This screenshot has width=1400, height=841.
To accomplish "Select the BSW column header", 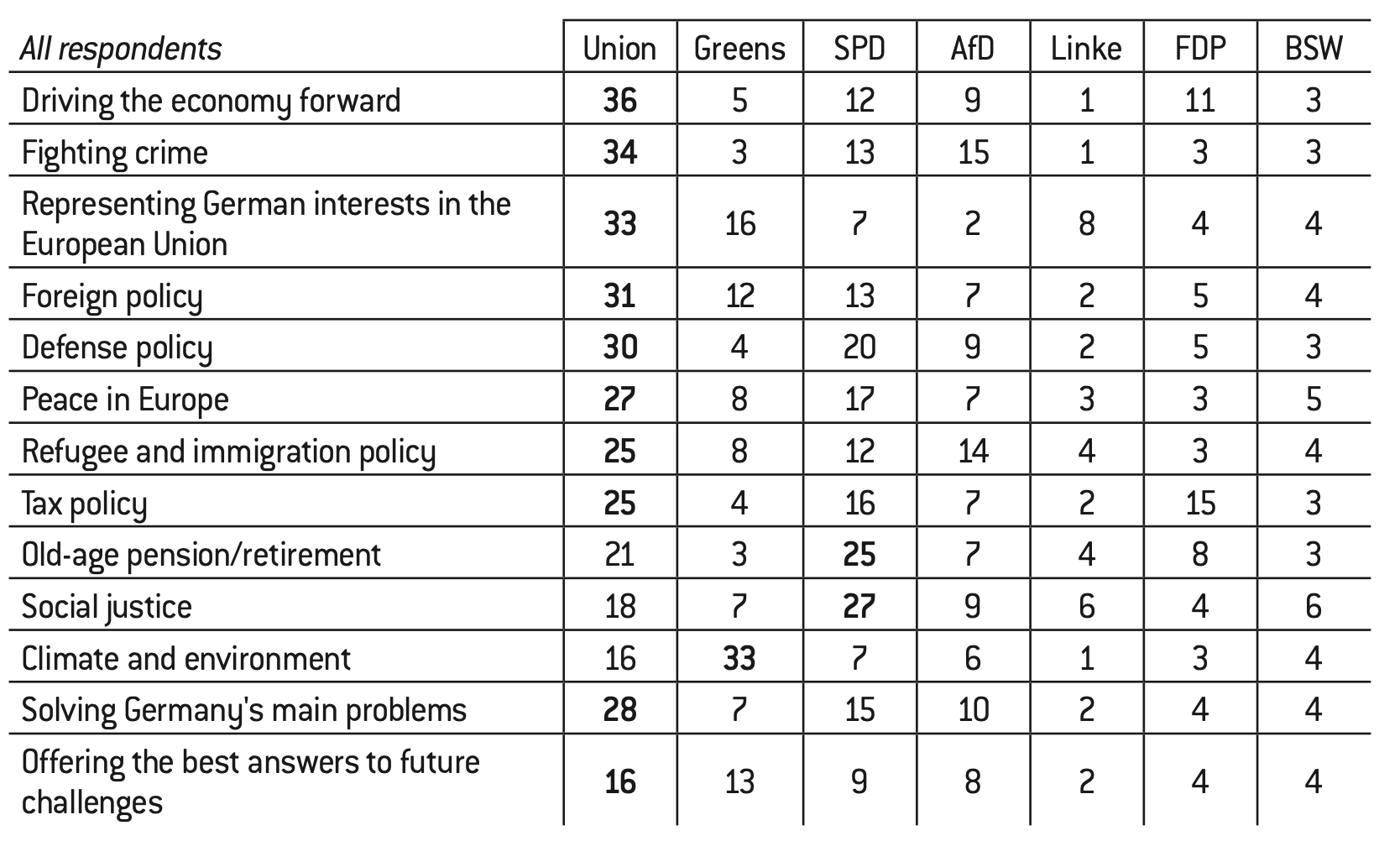I will 1314,49.
